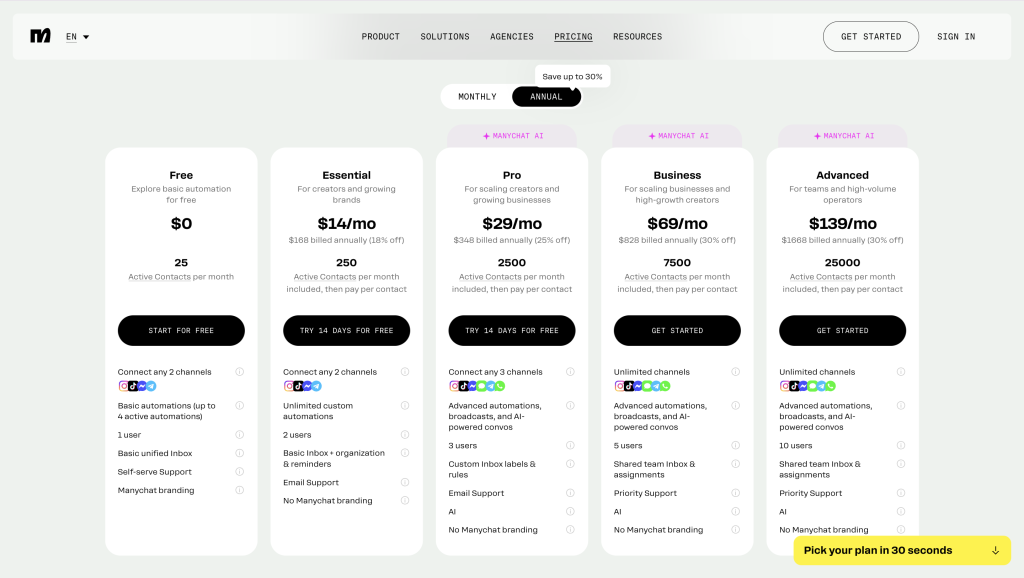The width and height of the screenshot is (1024, 578).
Task: Click the Get Started header button
Action: pyautogui.click(x=871, y=37)
